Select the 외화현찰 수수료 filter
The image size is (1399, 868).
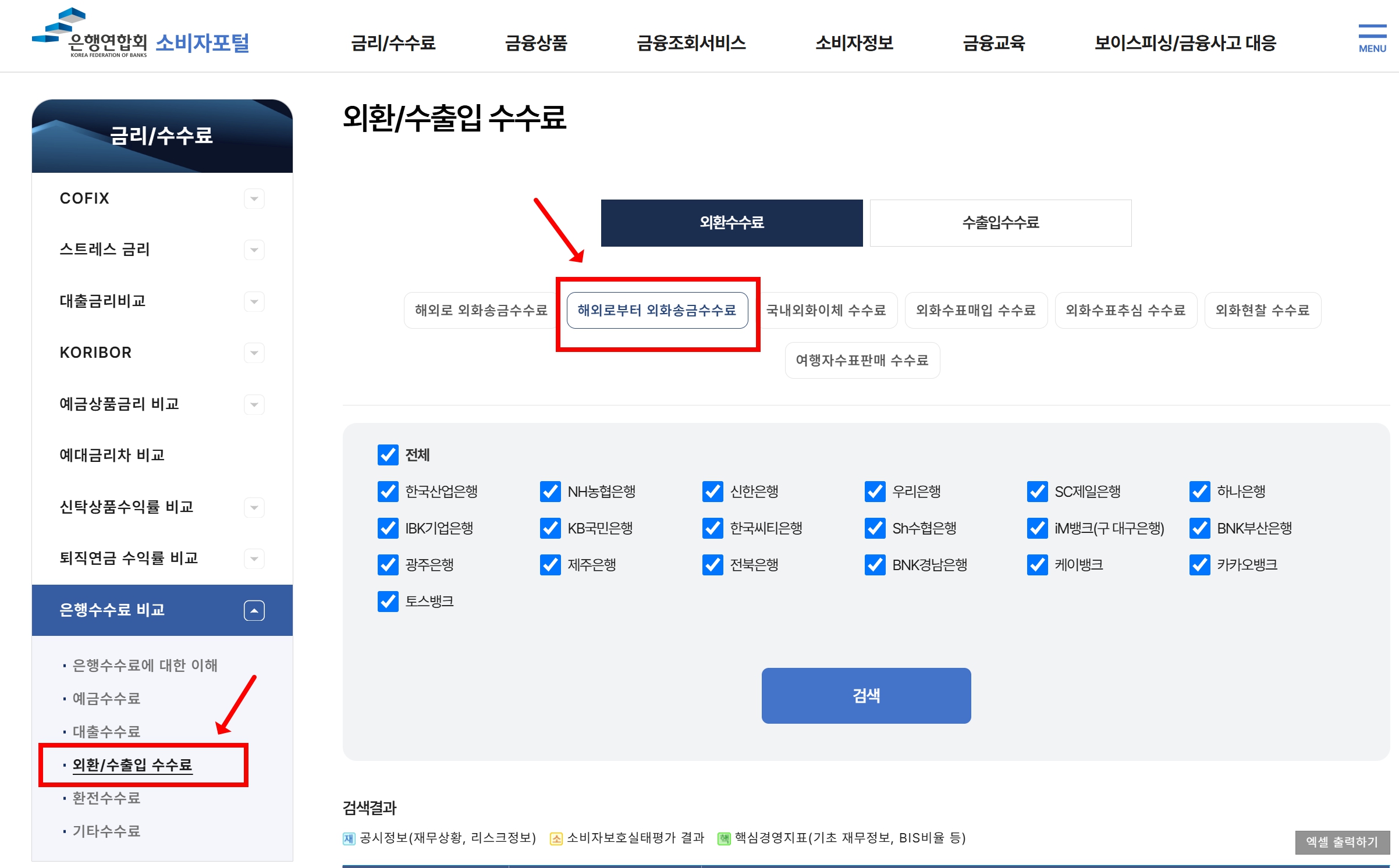(1262, 311)
